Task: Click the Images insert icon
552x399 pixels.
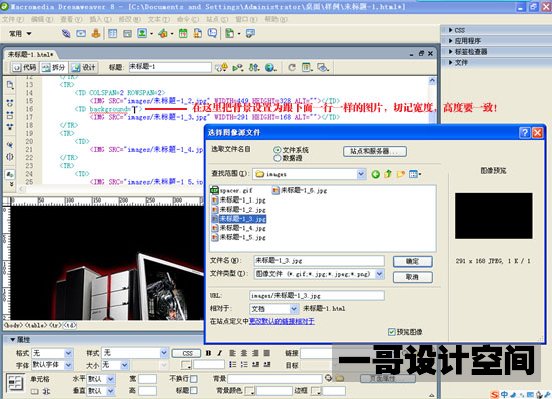Action: [x=142, y=34]
